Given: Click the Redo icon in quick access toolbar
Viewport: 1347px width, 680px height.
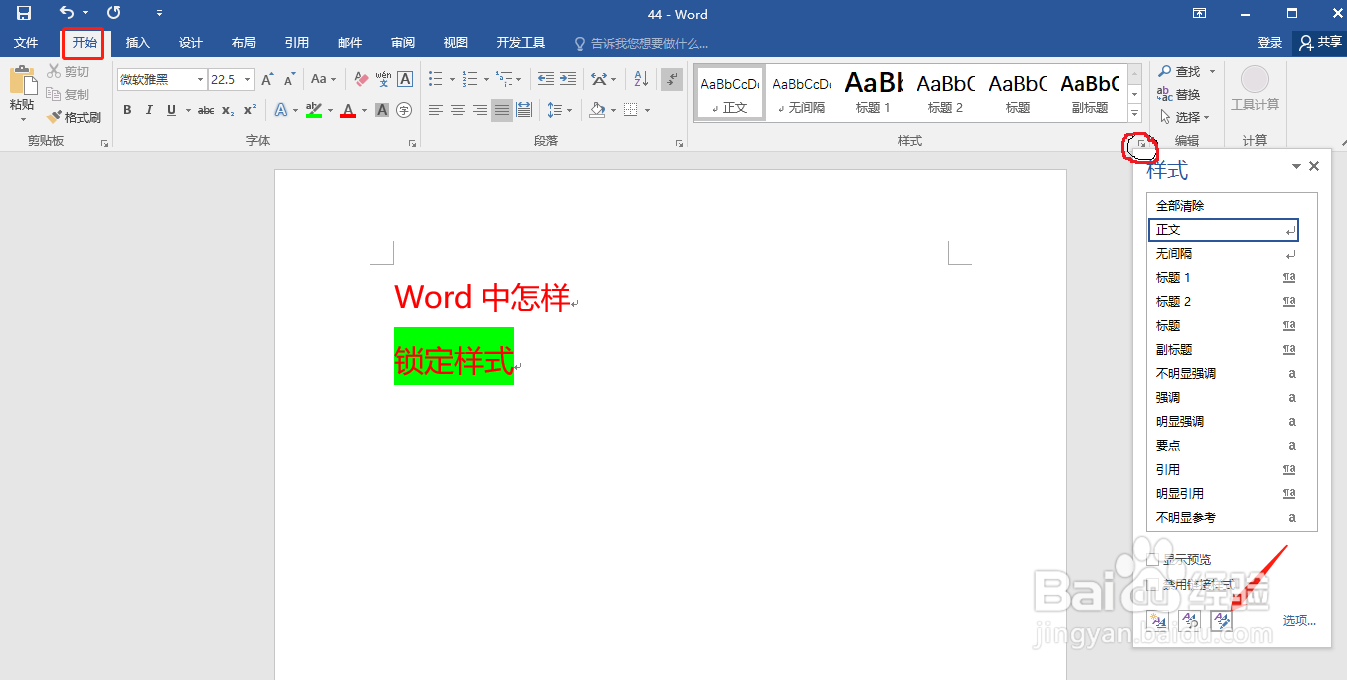Looking at the screenshot, I should click(x=113, y=14).
